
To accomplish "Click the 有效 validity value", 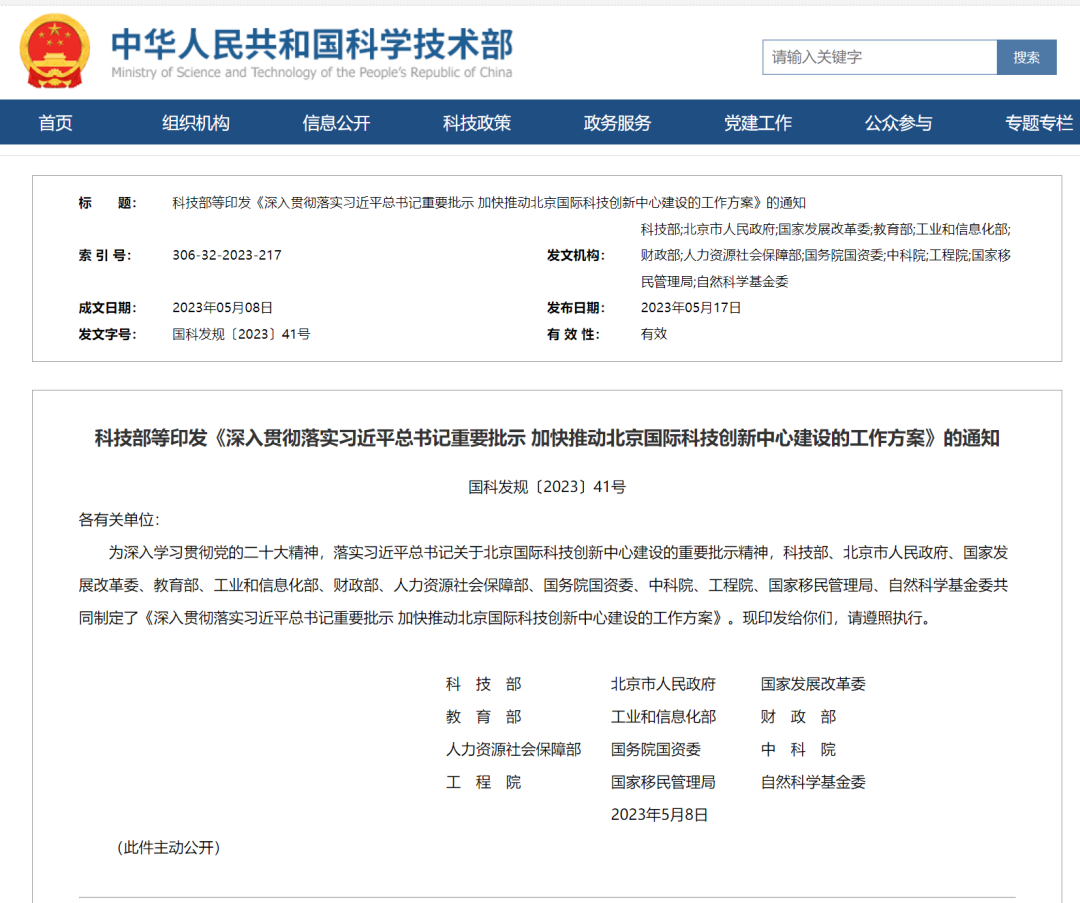I will click(654, 334).
